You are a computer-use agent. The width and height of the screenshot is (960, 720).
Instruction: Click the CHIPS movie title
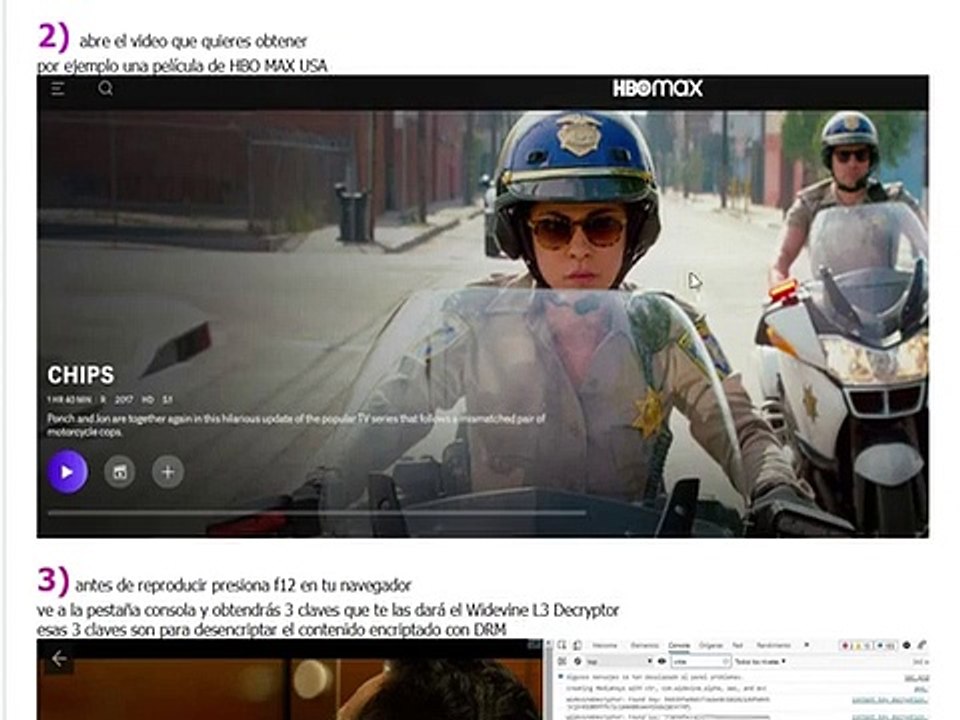coord(81,375)
